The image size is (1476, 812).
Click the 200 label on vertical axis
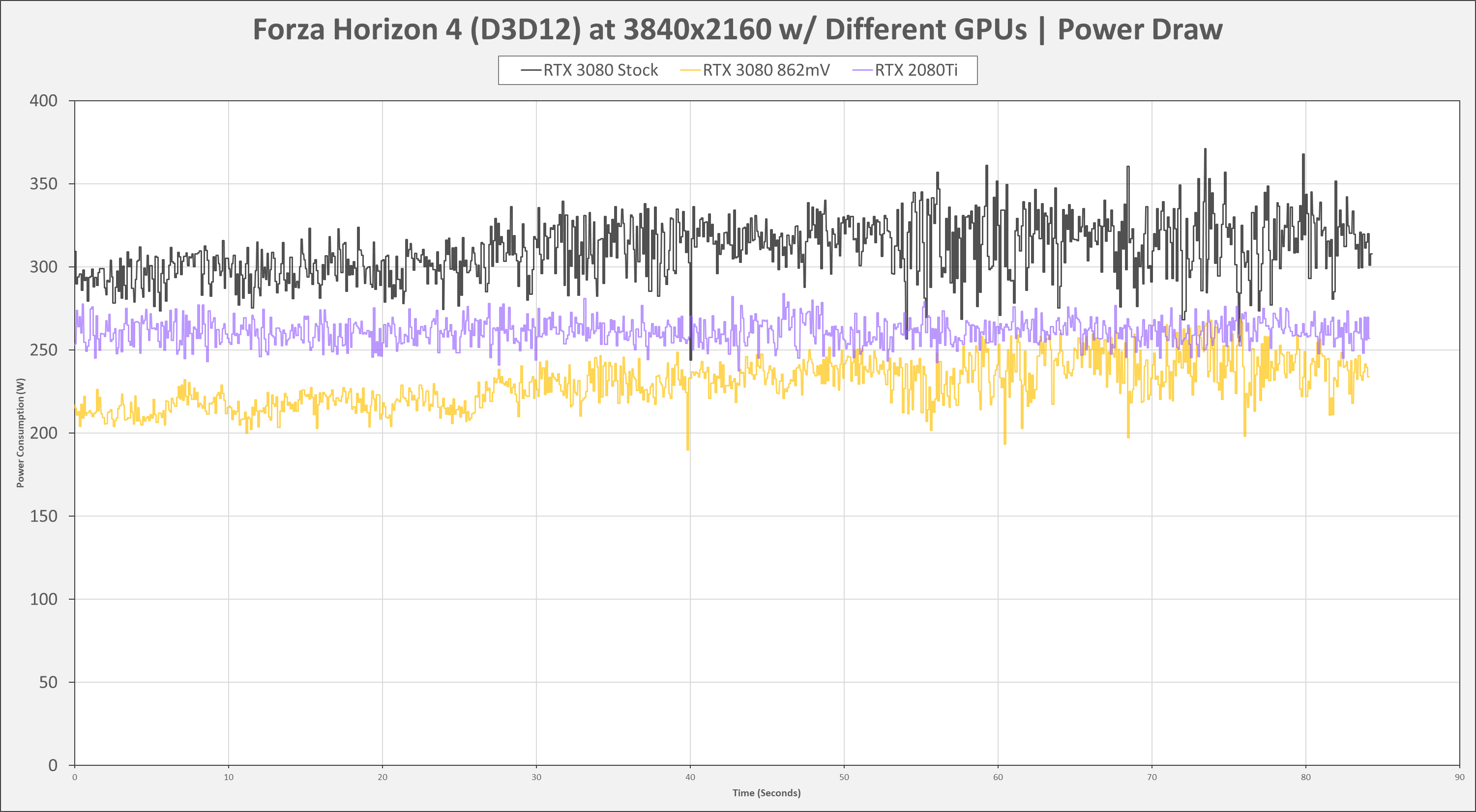click(x=44, y=433)
